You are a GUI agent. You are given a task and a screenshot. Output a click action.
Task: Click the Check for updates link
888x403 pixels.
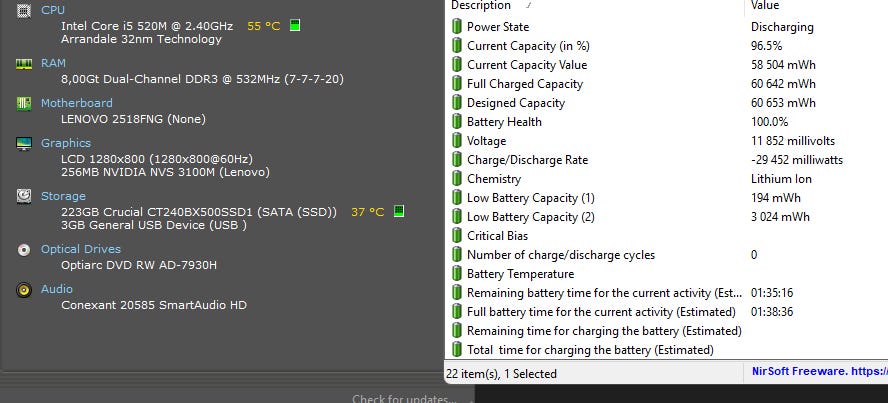(404, 398)
